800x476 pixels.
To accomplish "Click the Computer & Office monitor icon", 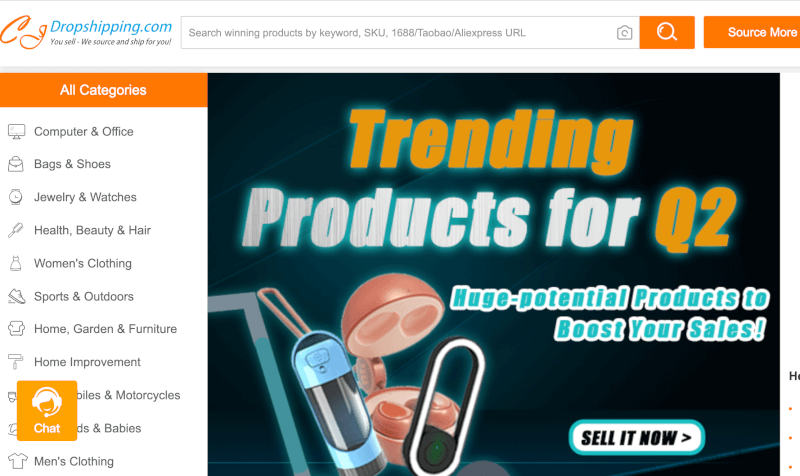I will (x=16, y=132).
